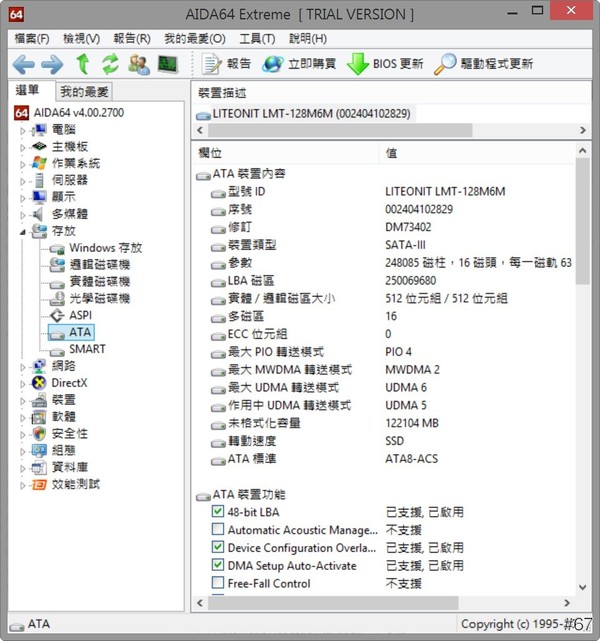The image size is (600, 641).
Task: Expand the 顯示 tree node
Action: click(x=22, y=198)
